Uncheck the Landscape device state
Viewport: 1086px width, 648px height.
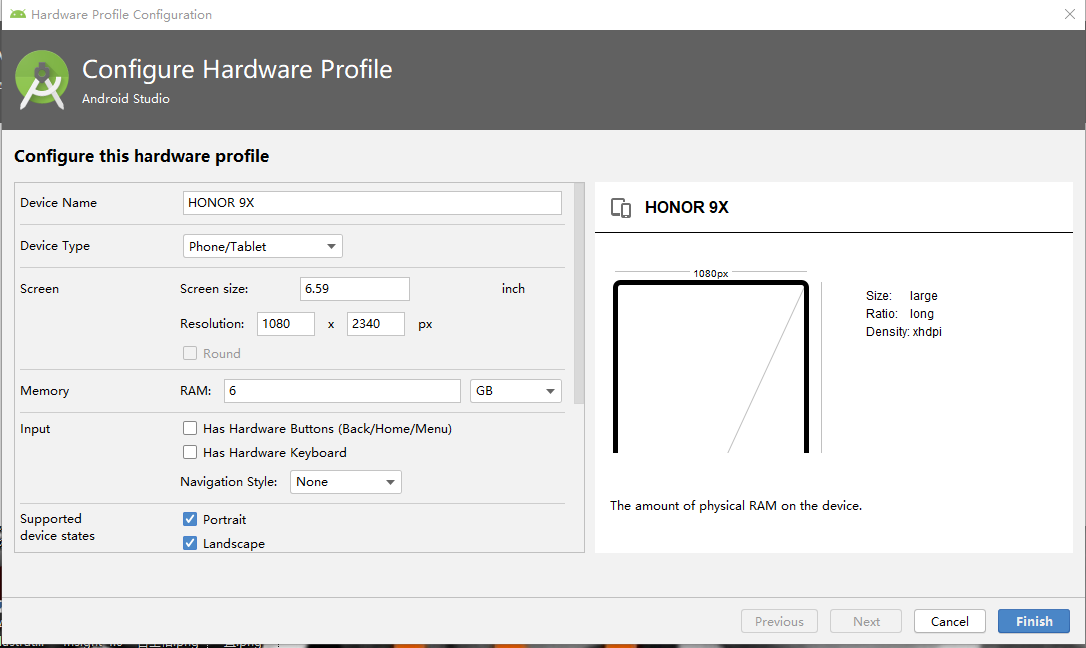pyautogui.click(x=190, y=543)
